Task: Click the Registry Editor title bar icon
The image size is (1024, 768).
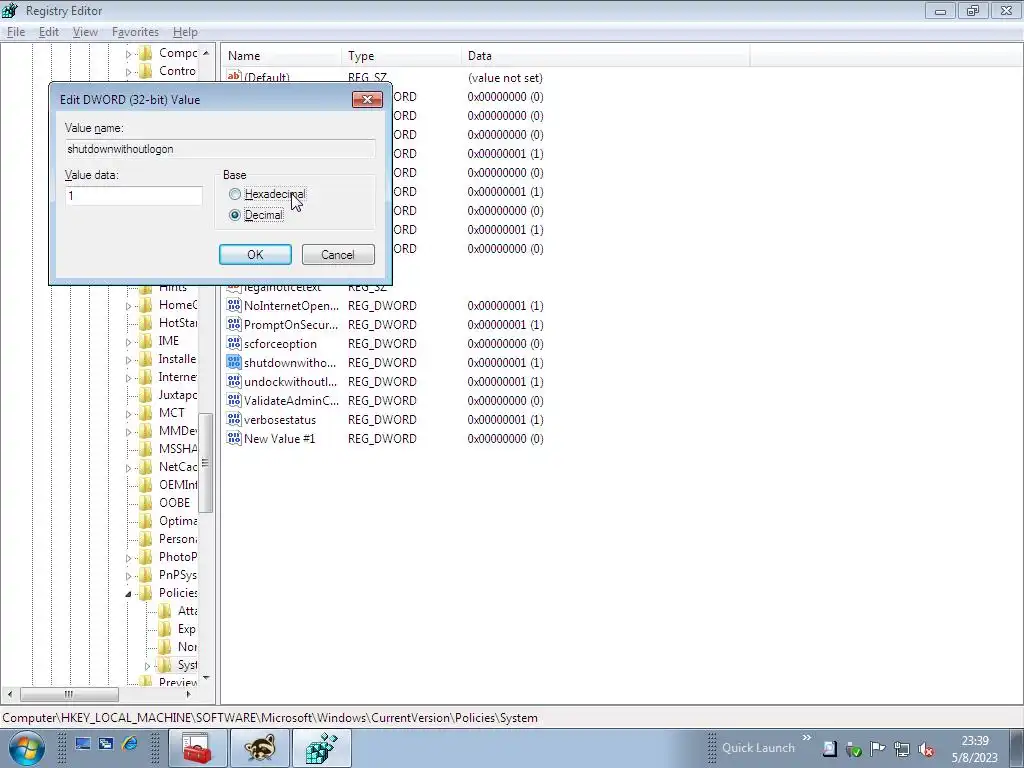Action: (10, 10)
